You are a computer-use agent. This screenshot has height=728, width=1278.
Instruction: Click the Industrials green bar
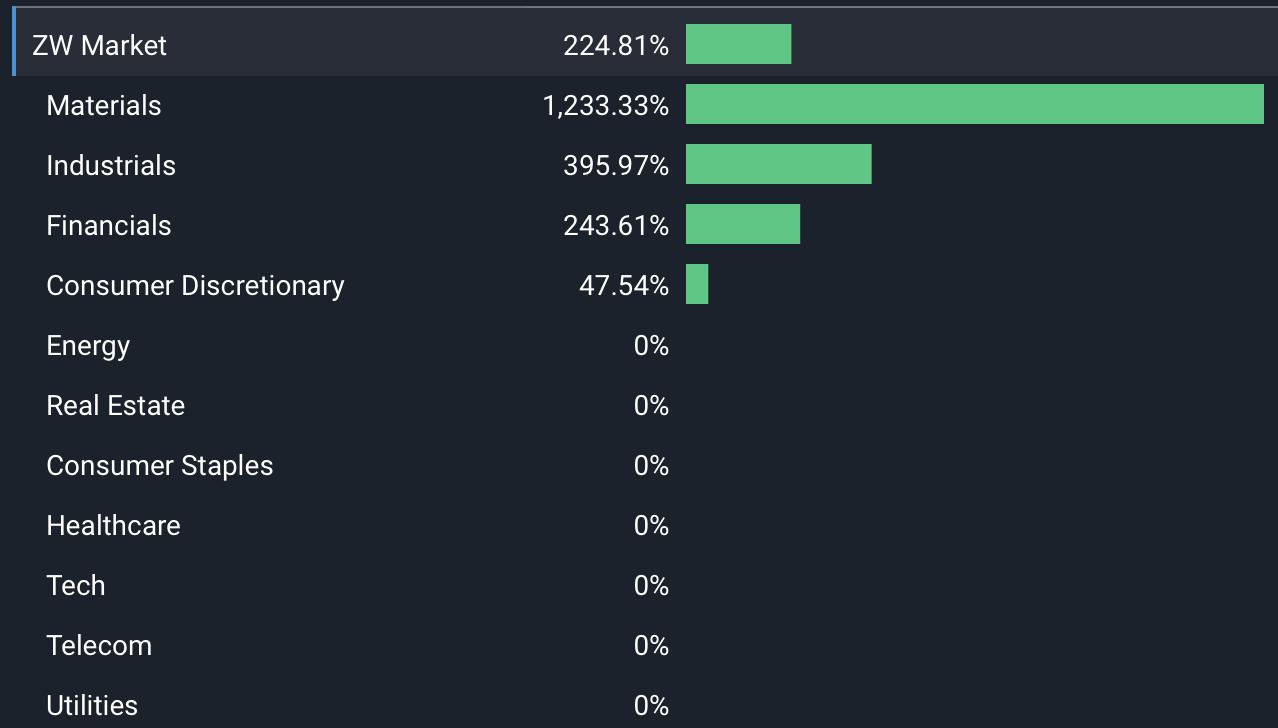click(778, 164)
